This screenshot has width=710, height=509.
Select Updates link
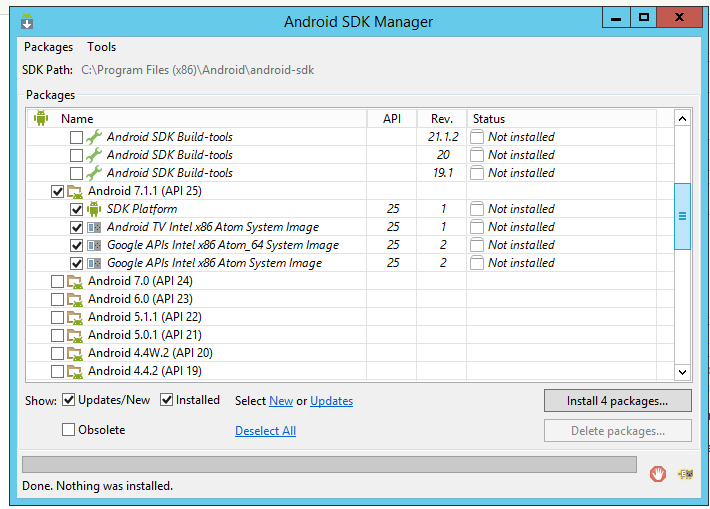tap(331, 401)
